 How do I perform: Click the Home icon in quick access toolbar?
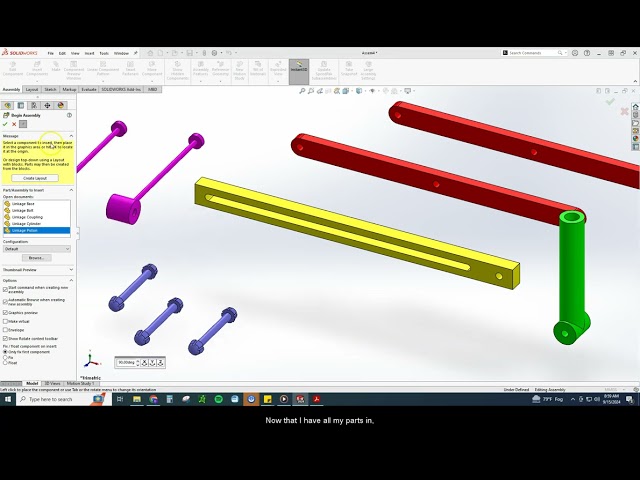tap(150, 53)
